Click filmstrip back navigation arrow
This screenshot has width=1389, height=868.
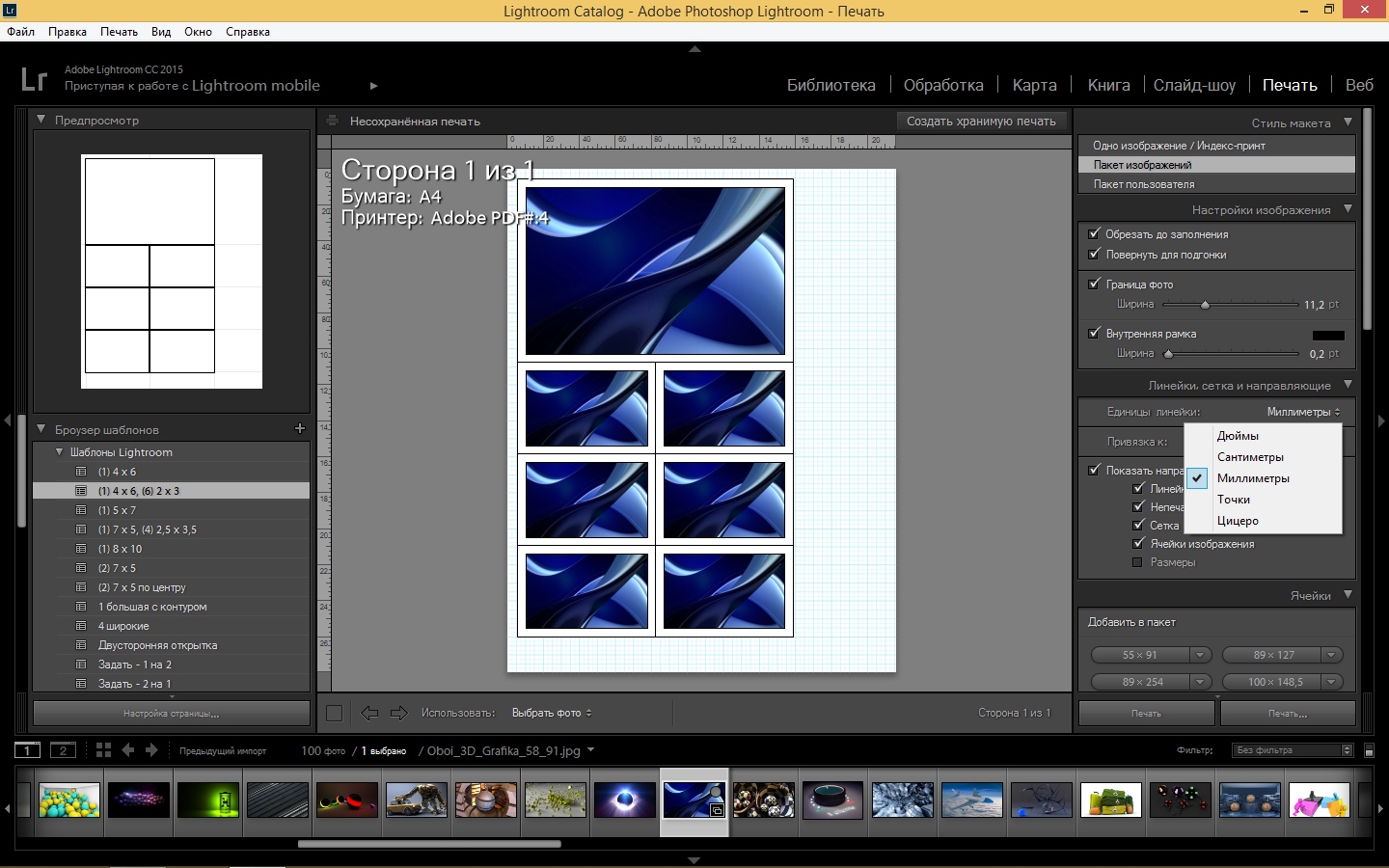click(128, 750)
